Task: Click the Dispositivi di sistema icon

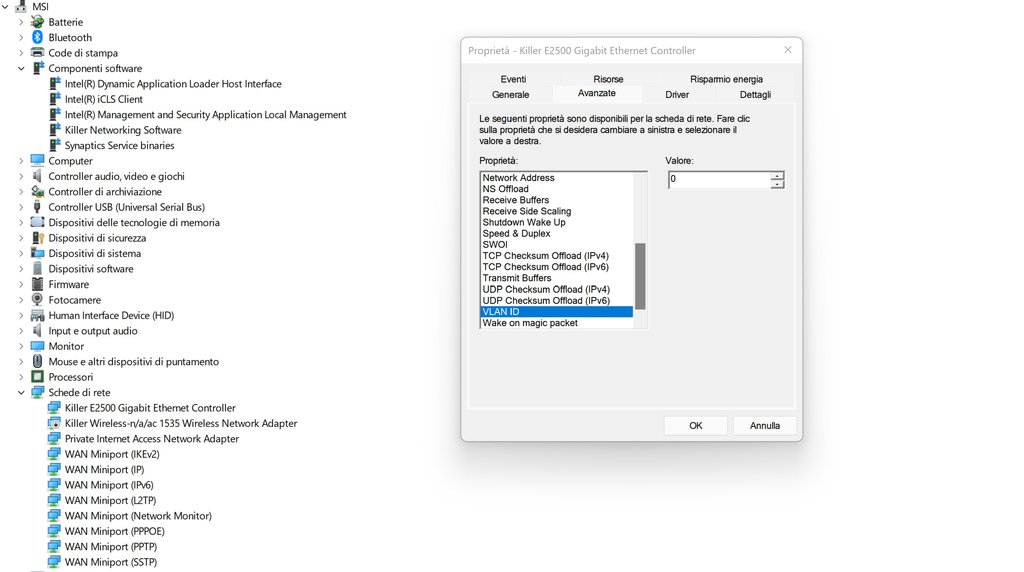Action: point(37,253)
